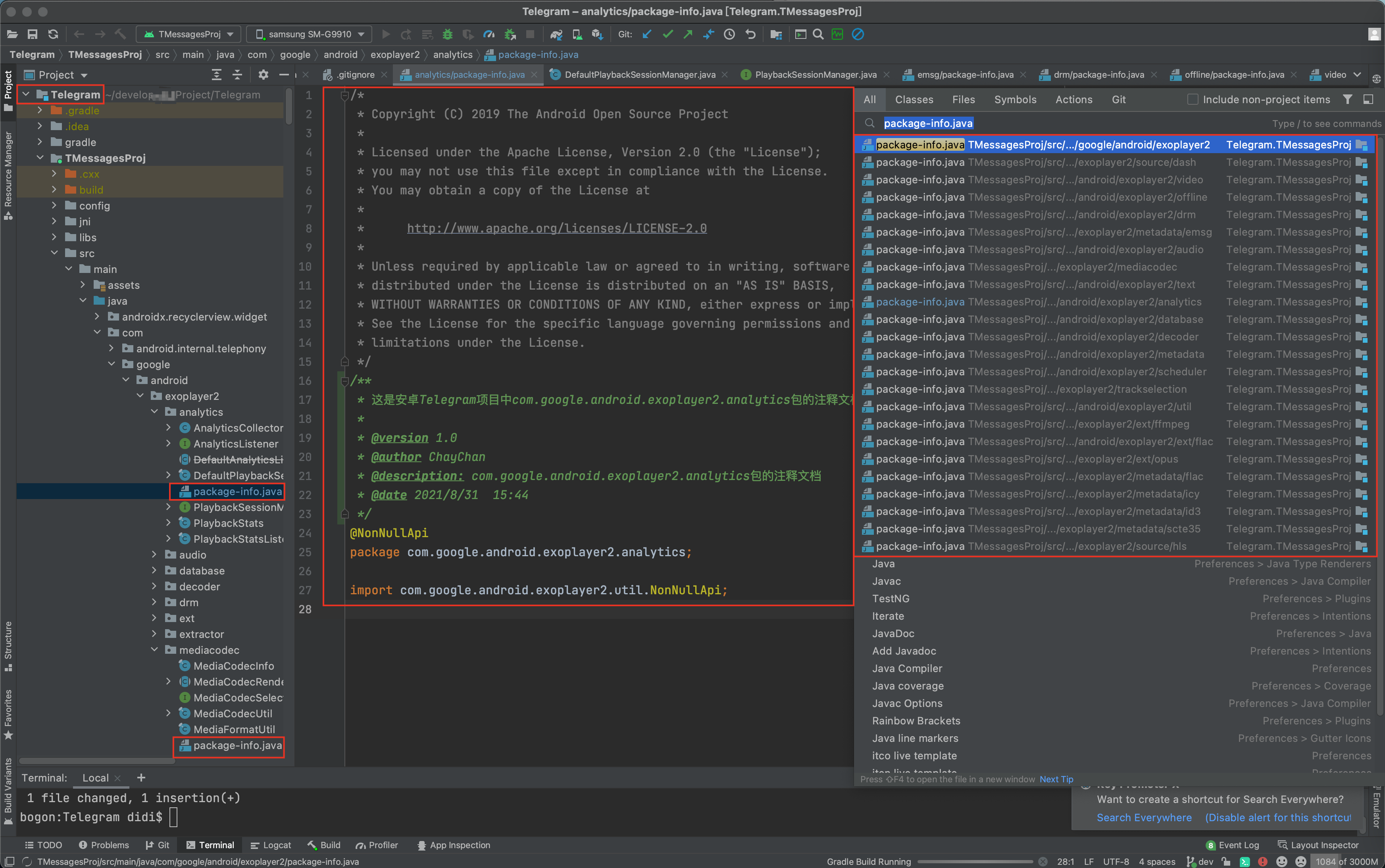Click the Git Push green arrow
The width and height of the screenshot is (1385, 868).
(x=688, y=35)
